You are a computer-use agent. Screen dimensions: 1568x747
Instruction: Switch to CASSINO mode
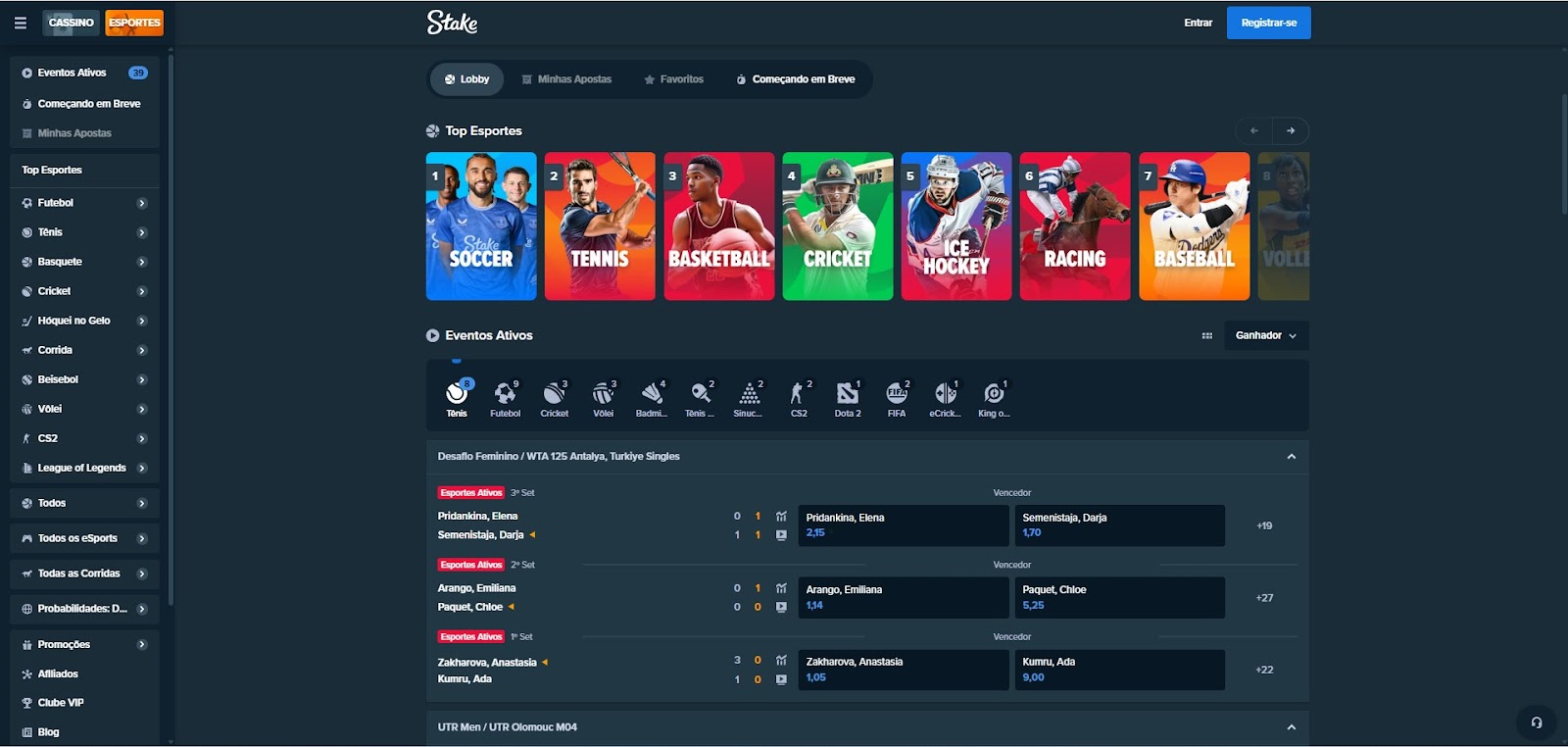pos(71,23)
